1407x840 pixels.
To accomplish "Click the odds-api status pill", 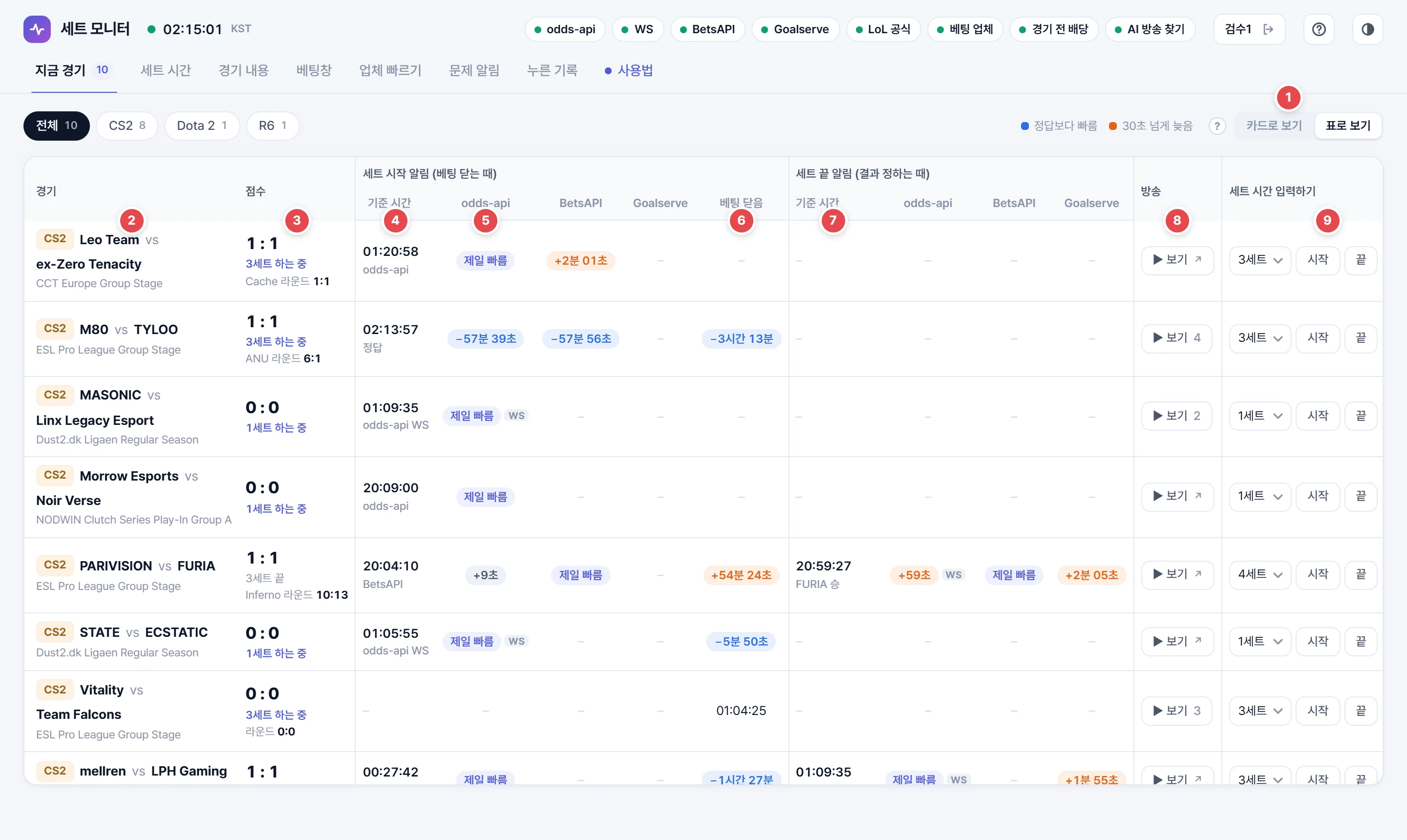I will [564, 29].
